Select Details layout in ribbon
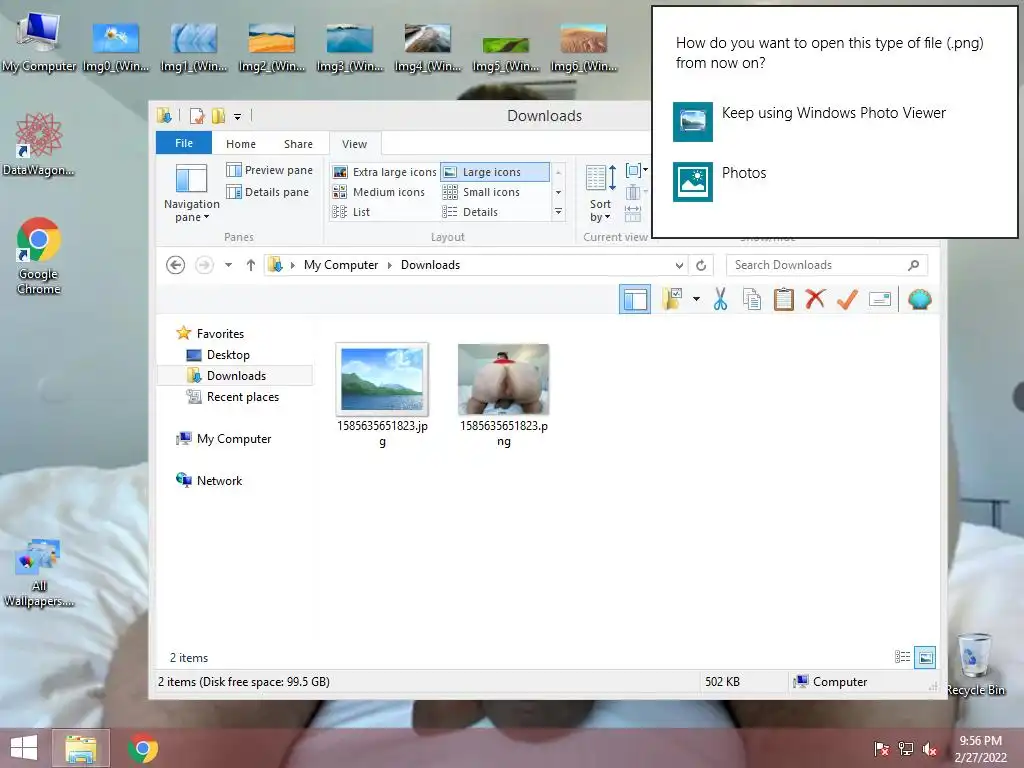 point(470,212)
